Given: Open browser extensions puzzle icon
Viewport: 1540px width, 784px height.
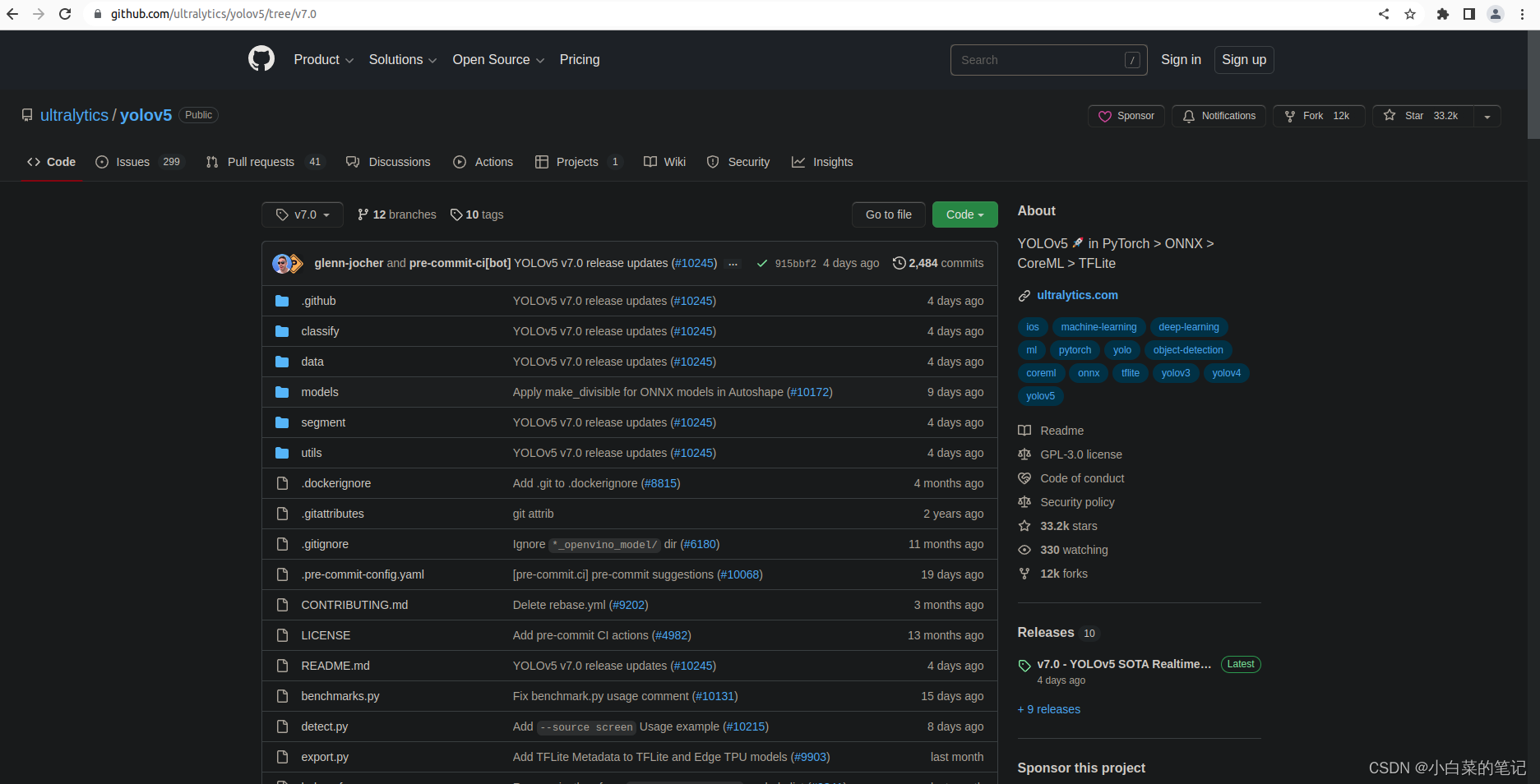Looking at the screenshot, I should click(1442, 14).
